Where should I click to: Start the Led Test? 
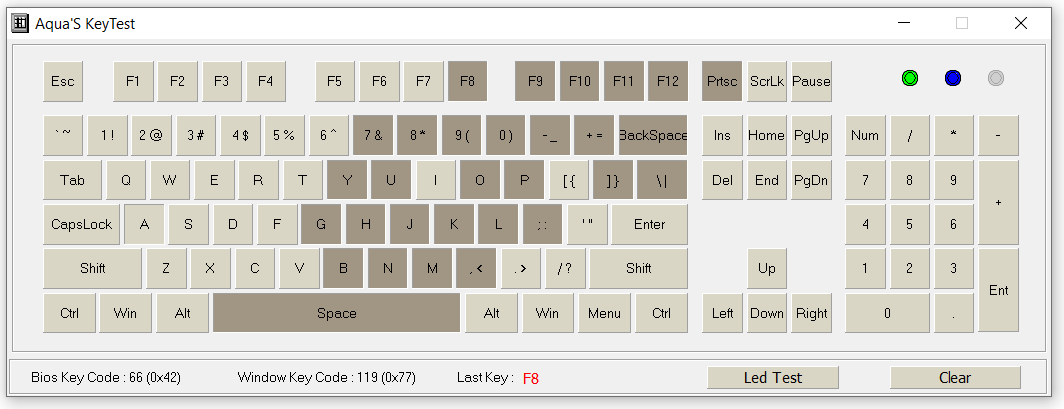(773, 378)
